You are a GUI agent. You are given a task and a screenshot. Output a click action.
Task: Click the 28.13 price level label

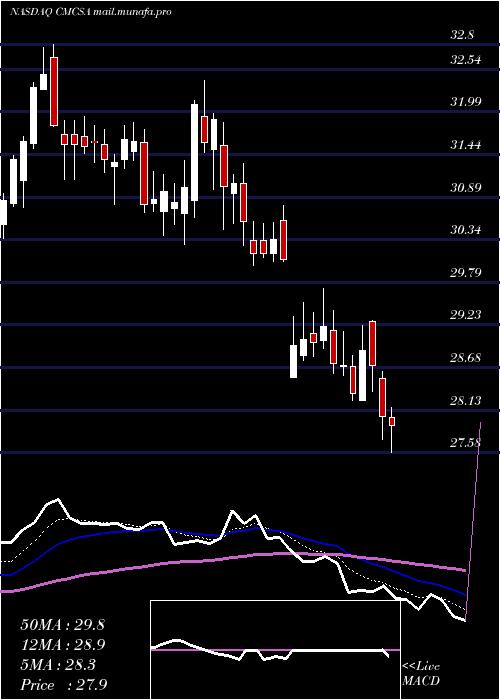click(466, 400)
